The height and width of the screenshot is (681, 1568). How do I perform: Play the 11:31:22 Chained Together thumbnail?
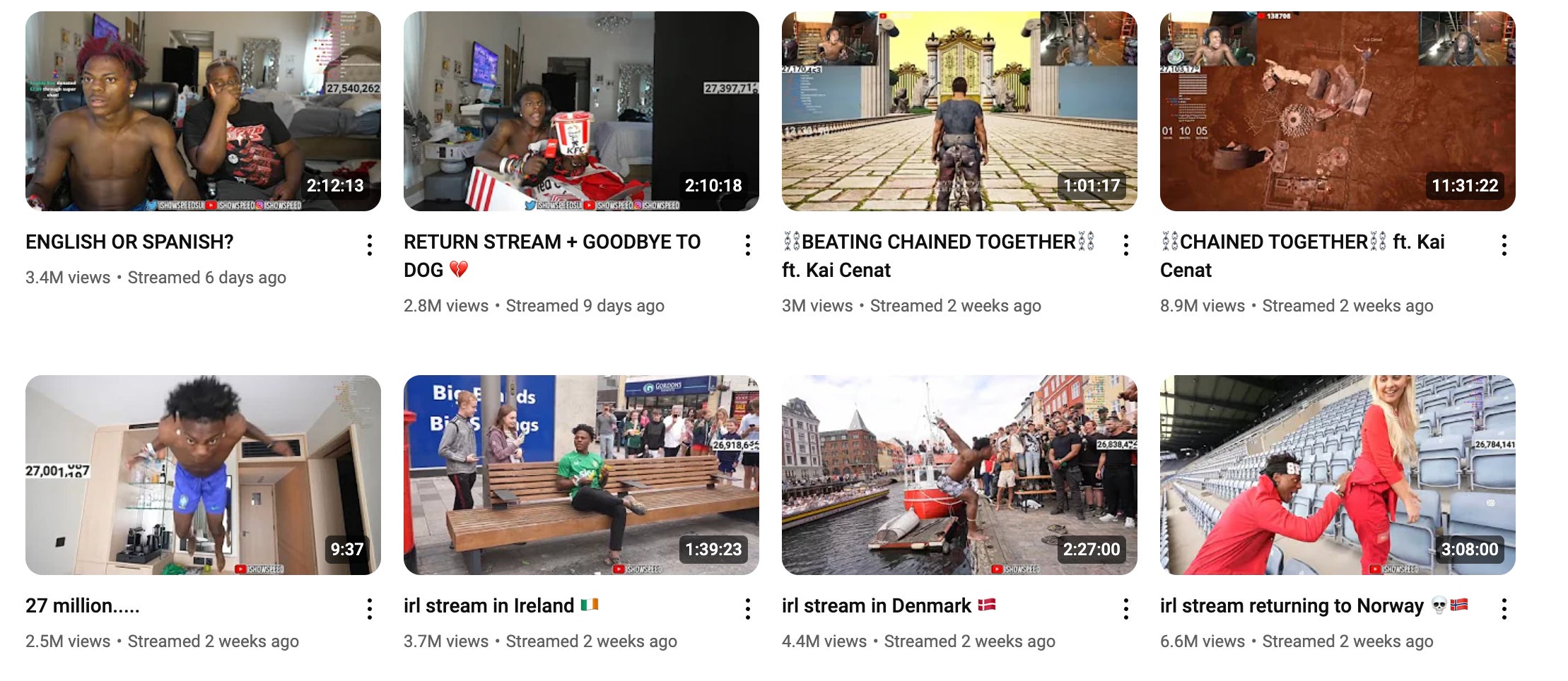[1338, 111]
